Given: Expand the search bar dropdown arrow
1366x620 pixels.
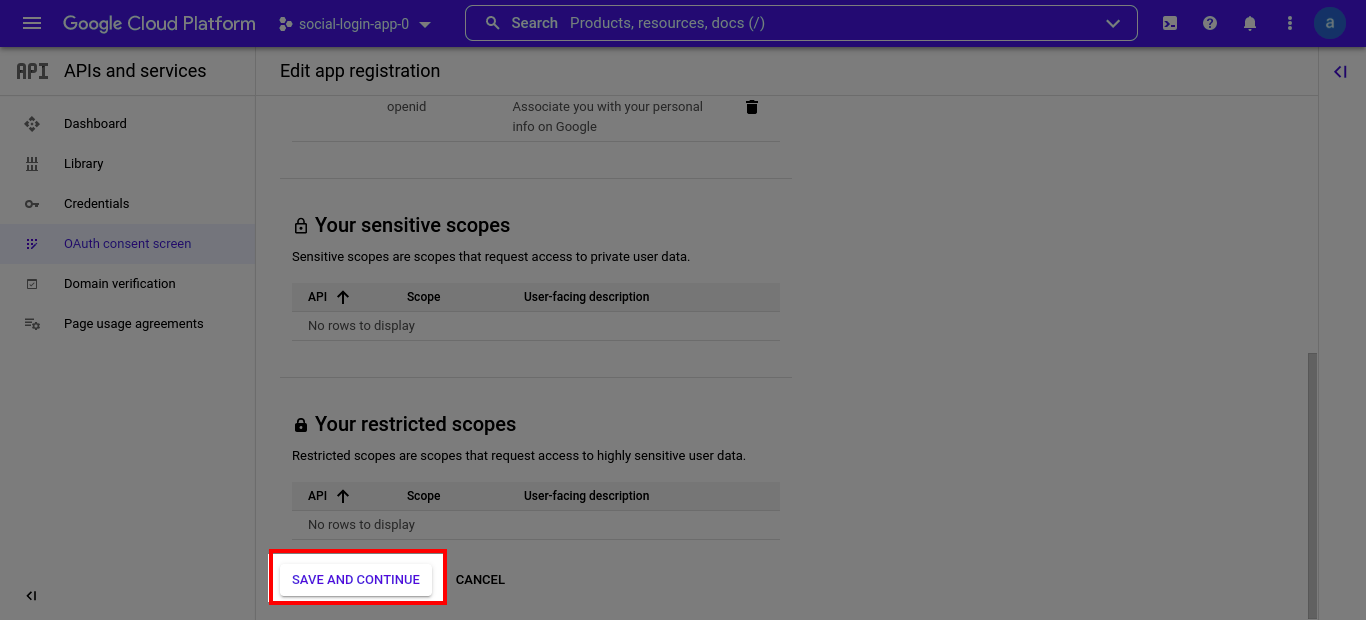Looking at the screenshot, I should pyautogui.click(x=1113, y=24).
